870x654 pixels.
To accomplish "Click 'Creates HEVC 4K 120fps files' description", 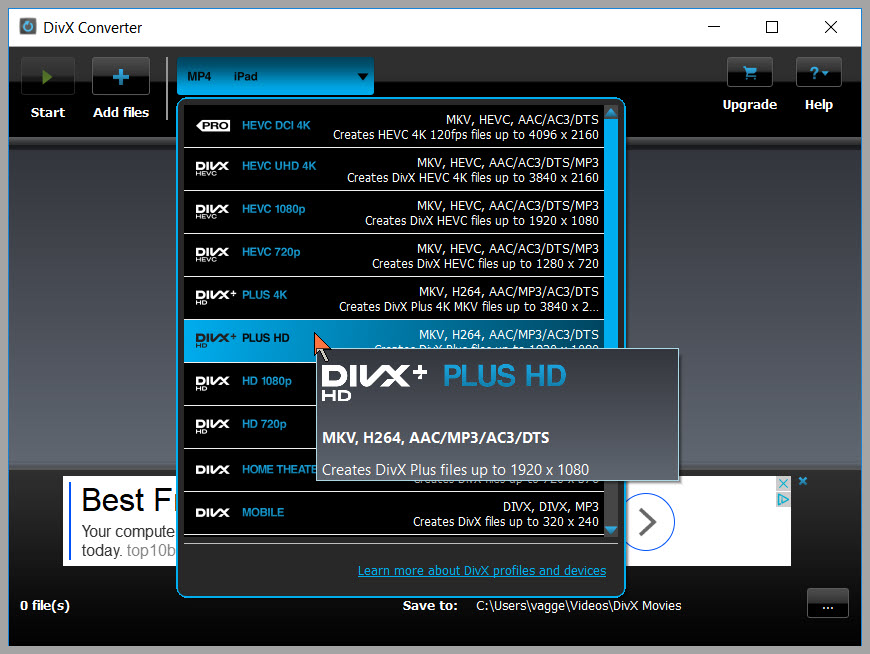I will (466, 135).
